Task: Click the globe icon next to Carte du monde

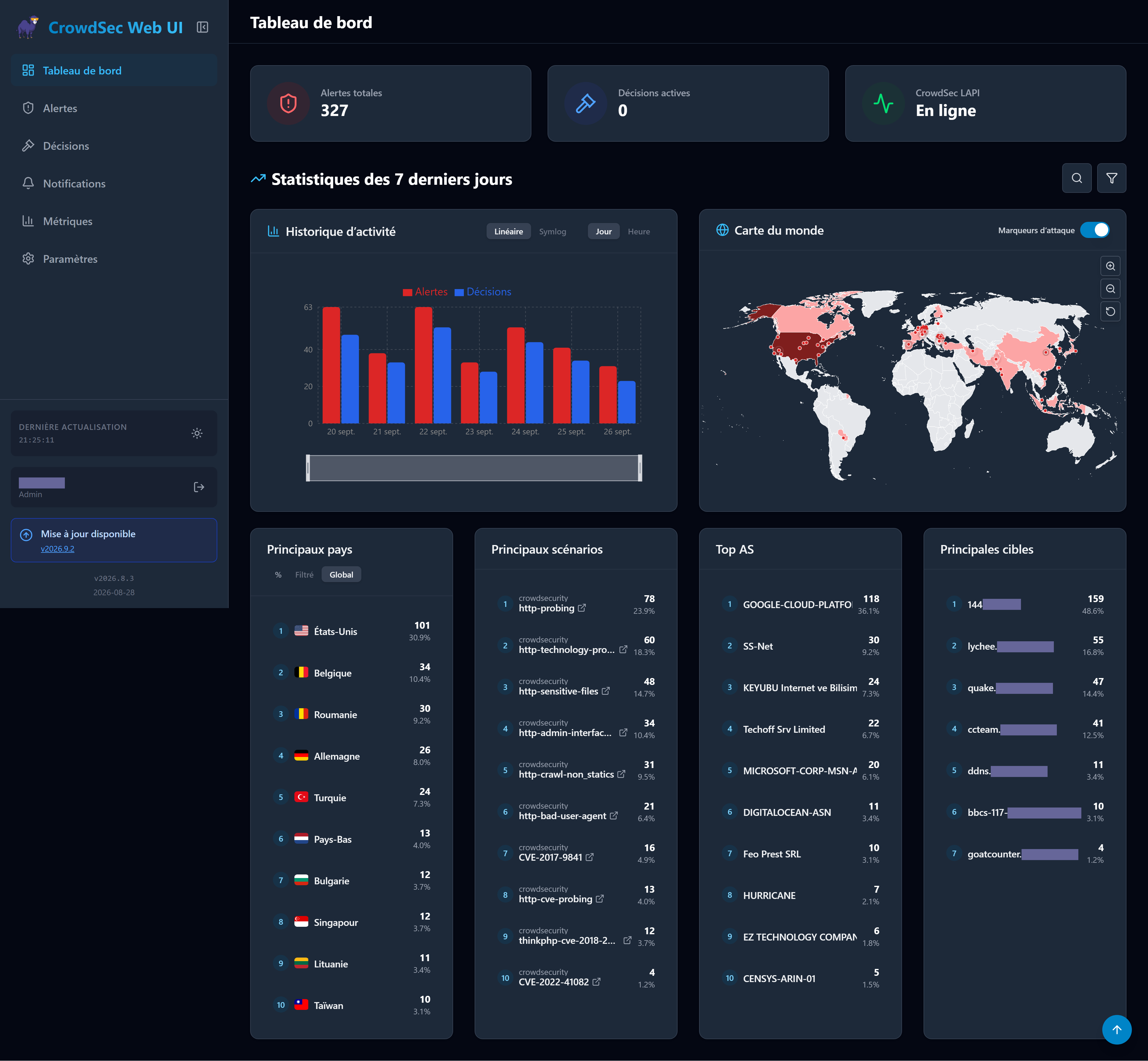Action: tap(722, 230)
